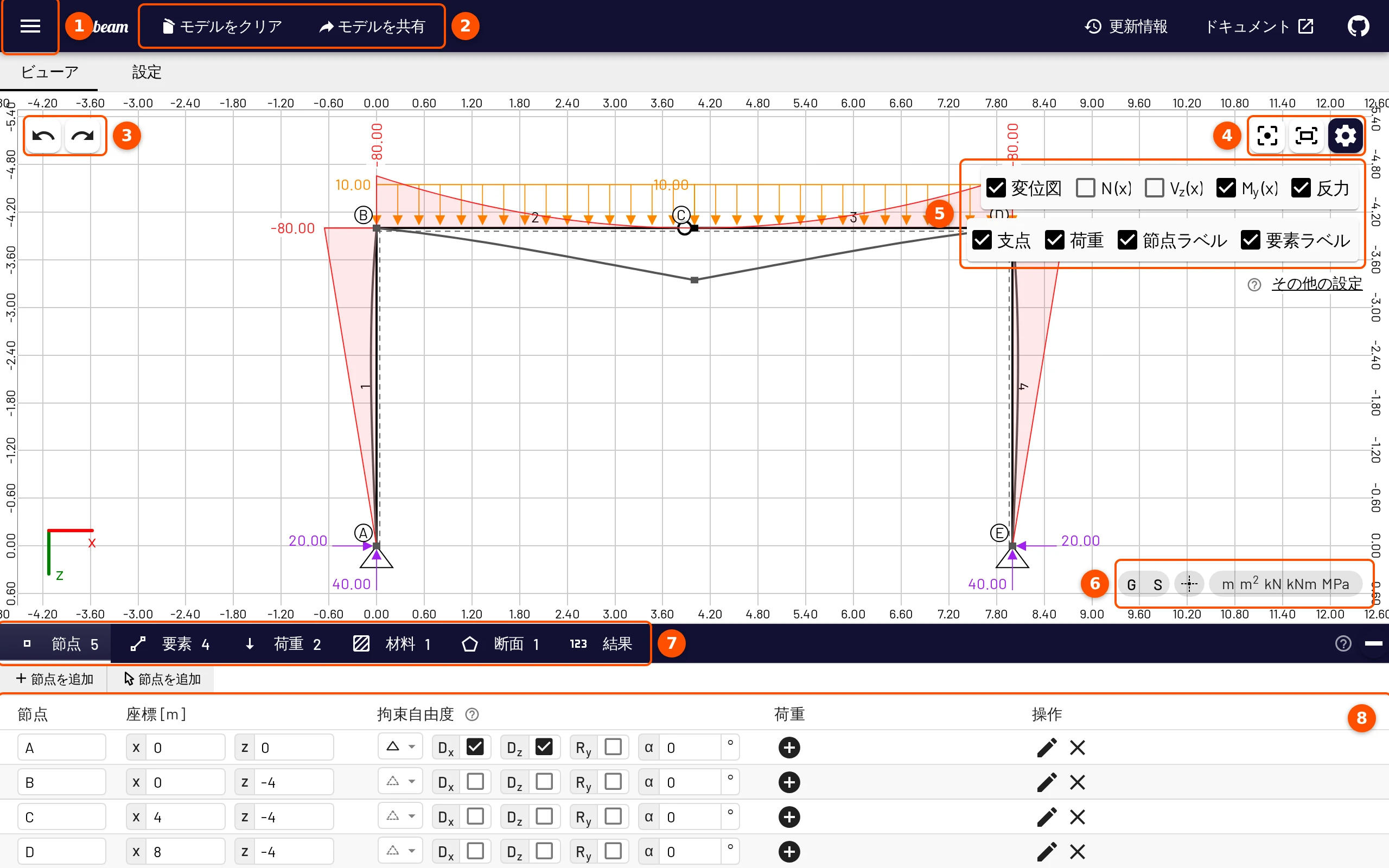Delete node C with the X icon

click(x=1078, y=816)
